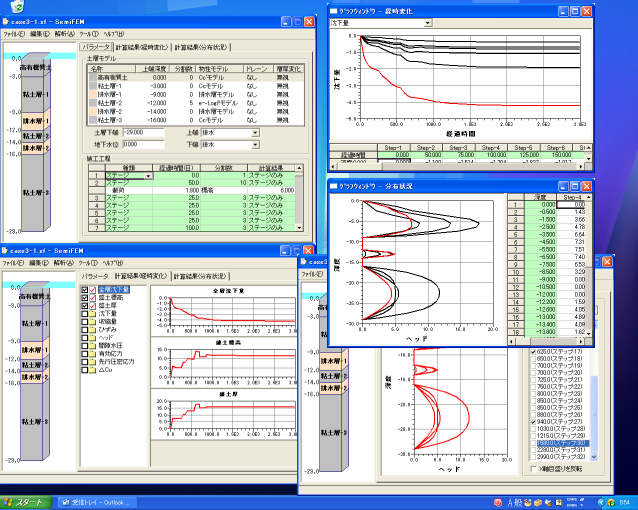
Task: Click folder icon beside ひずみ in result tree
Action: (x=93, y=330)
